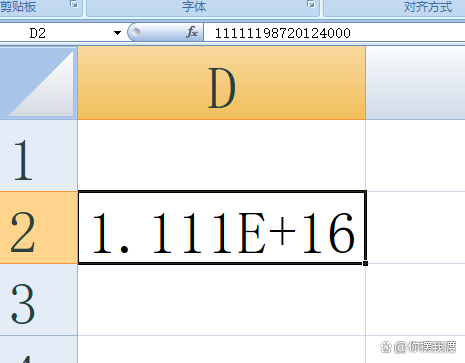Viewport: 465px width, 363px height.
Task: Click cell D2 showing 1.111E+16
Action: [x=222, y=228]
